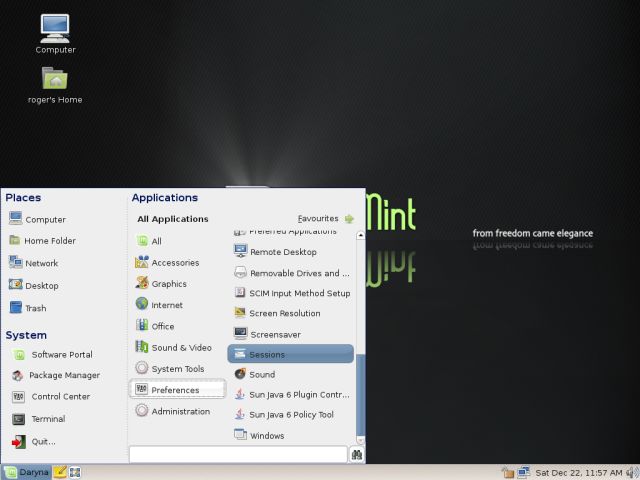Click the 'Software Portal' label

[62, 355]
